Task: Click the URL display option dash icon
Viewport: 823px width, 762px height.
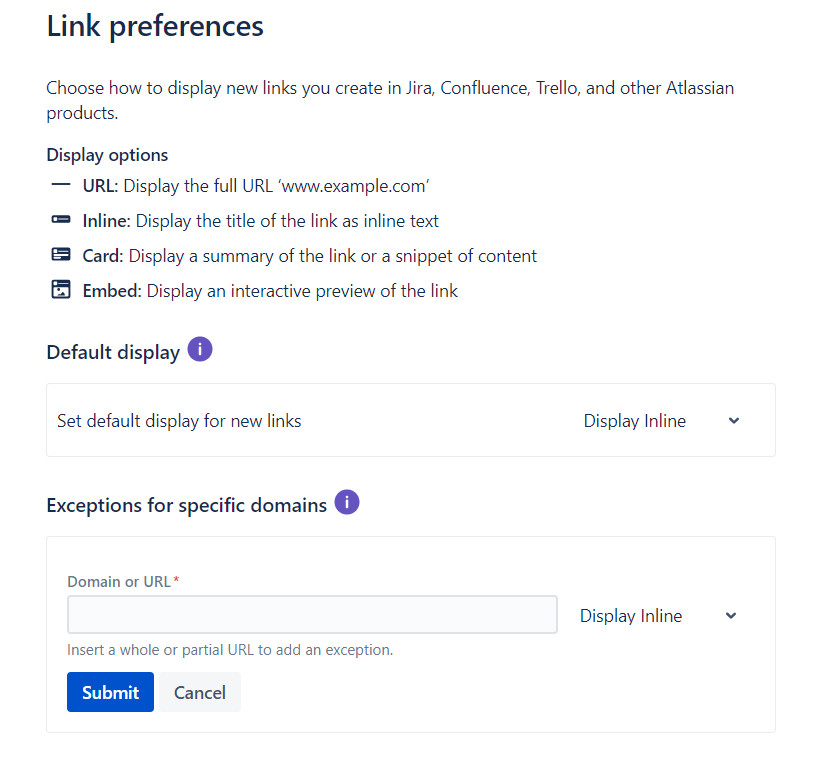Action: (x=60, y=185)
